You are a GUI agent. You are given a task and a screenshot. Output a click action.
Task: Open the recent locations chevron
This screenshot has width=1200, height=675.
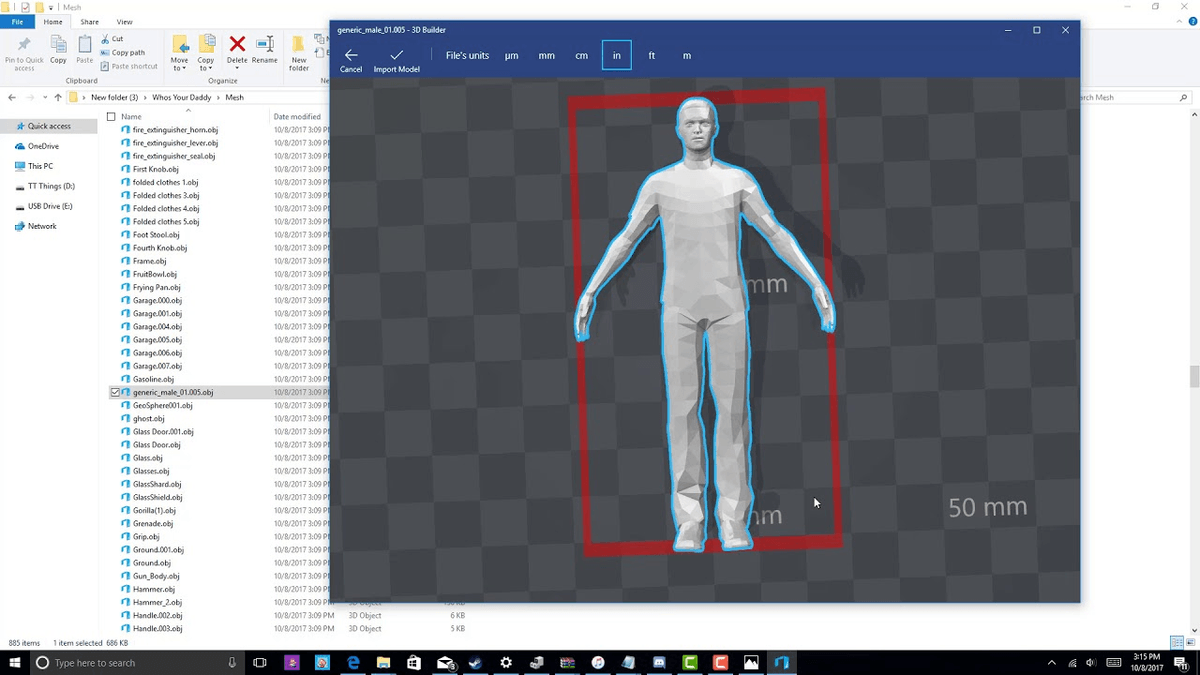(x=44, y=97)
